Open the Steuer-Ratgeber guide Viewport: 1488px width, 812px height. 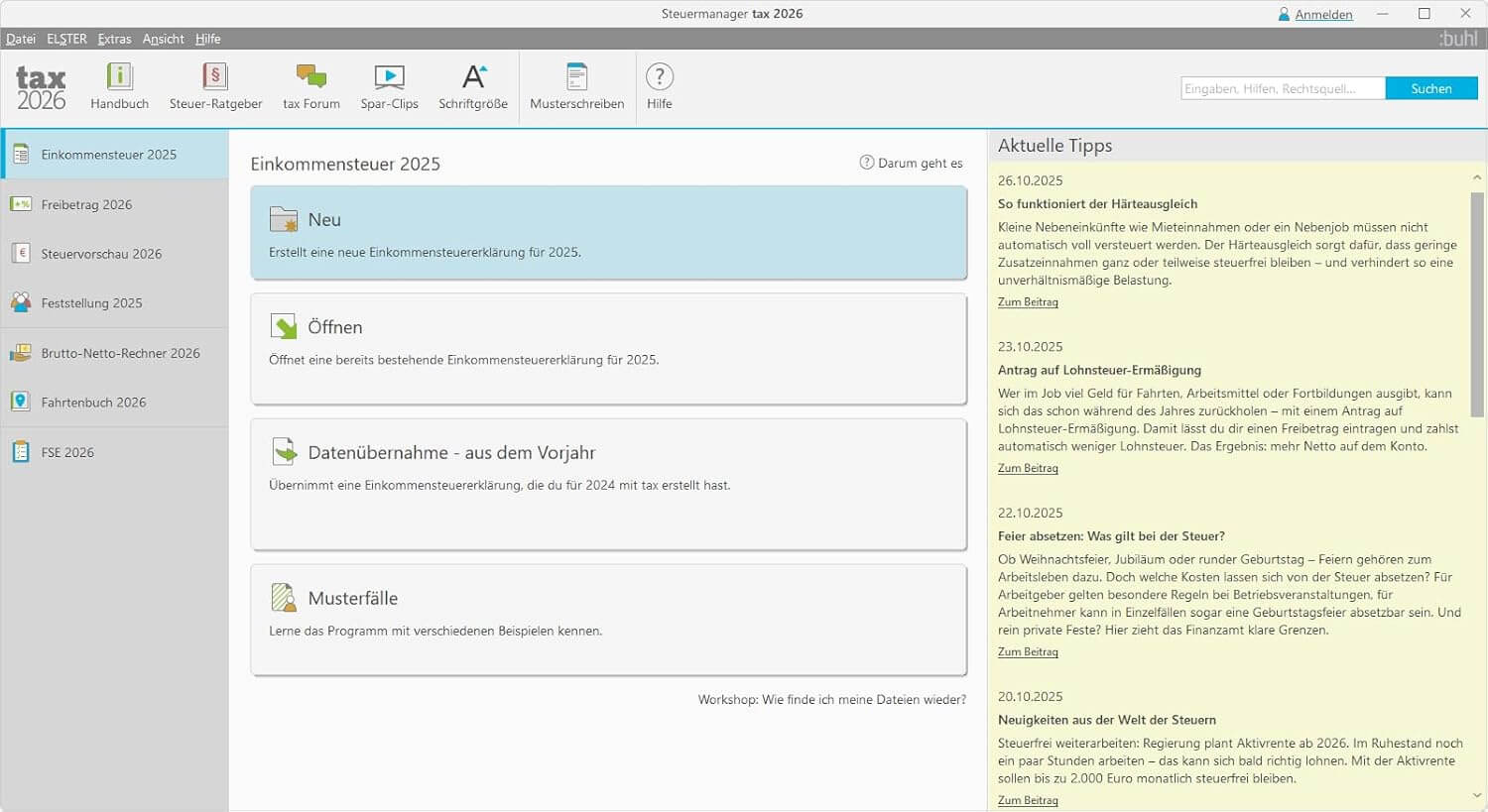[215, 86]
